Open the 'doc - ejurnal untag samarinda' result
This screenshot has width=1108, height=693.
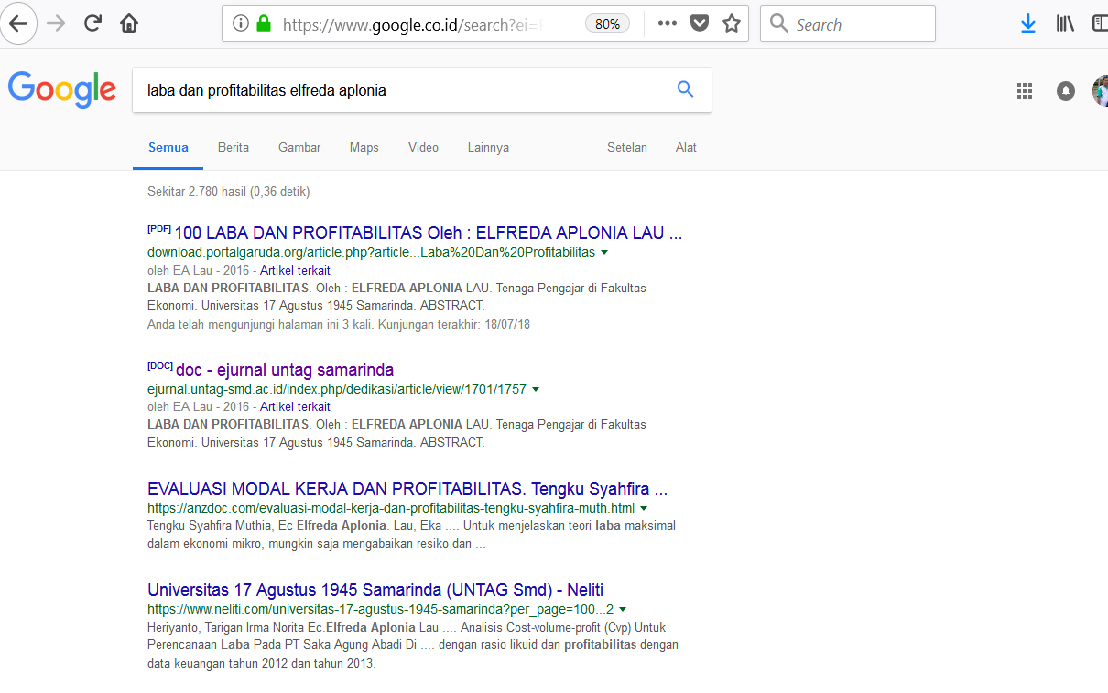284,370
